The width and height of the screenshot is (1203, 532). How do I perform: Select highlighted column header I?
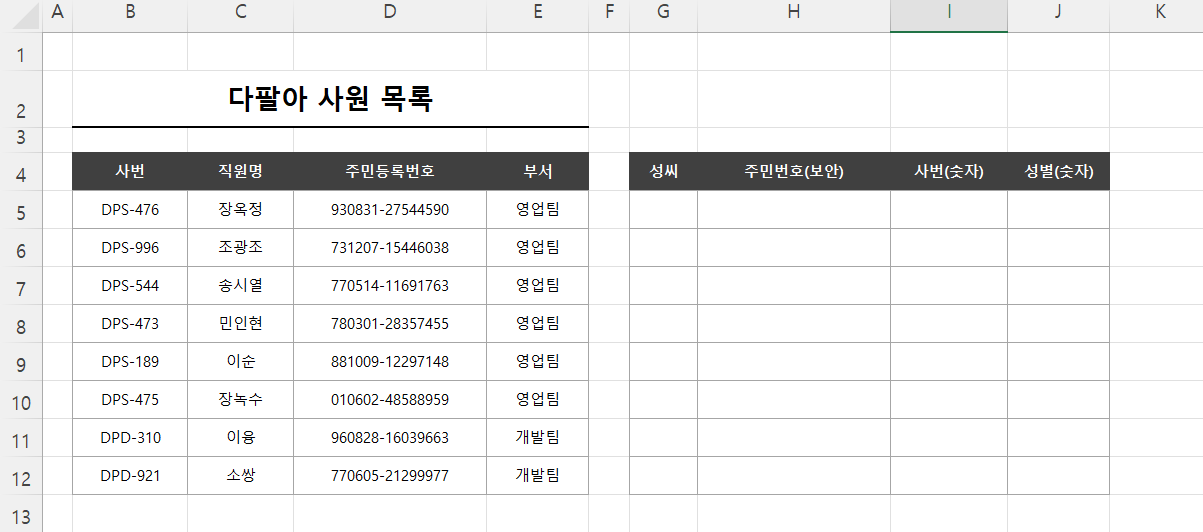pos(949,16)
